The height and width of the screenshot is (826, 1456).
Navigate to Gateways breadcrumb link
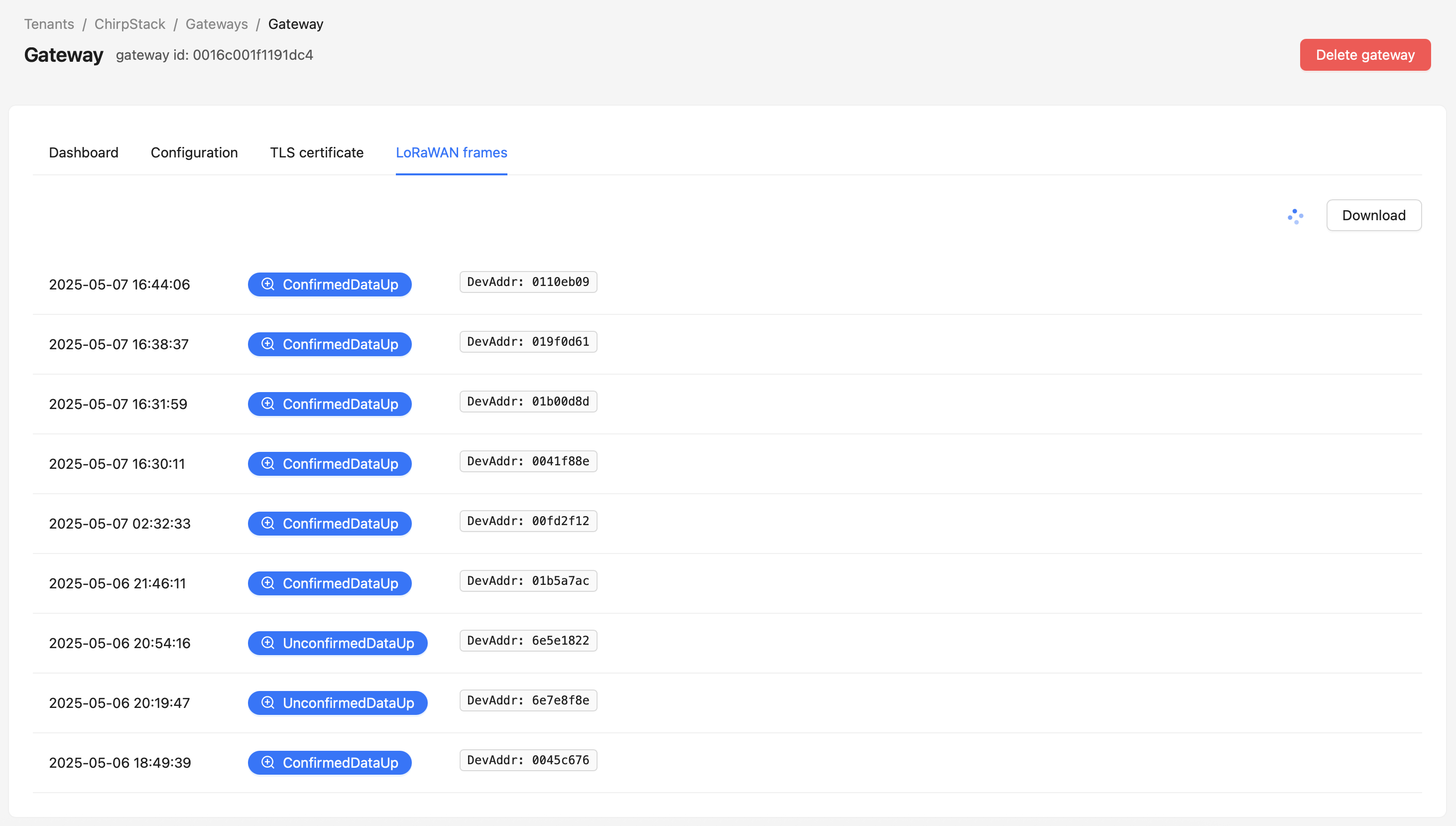tap(217, 24)
